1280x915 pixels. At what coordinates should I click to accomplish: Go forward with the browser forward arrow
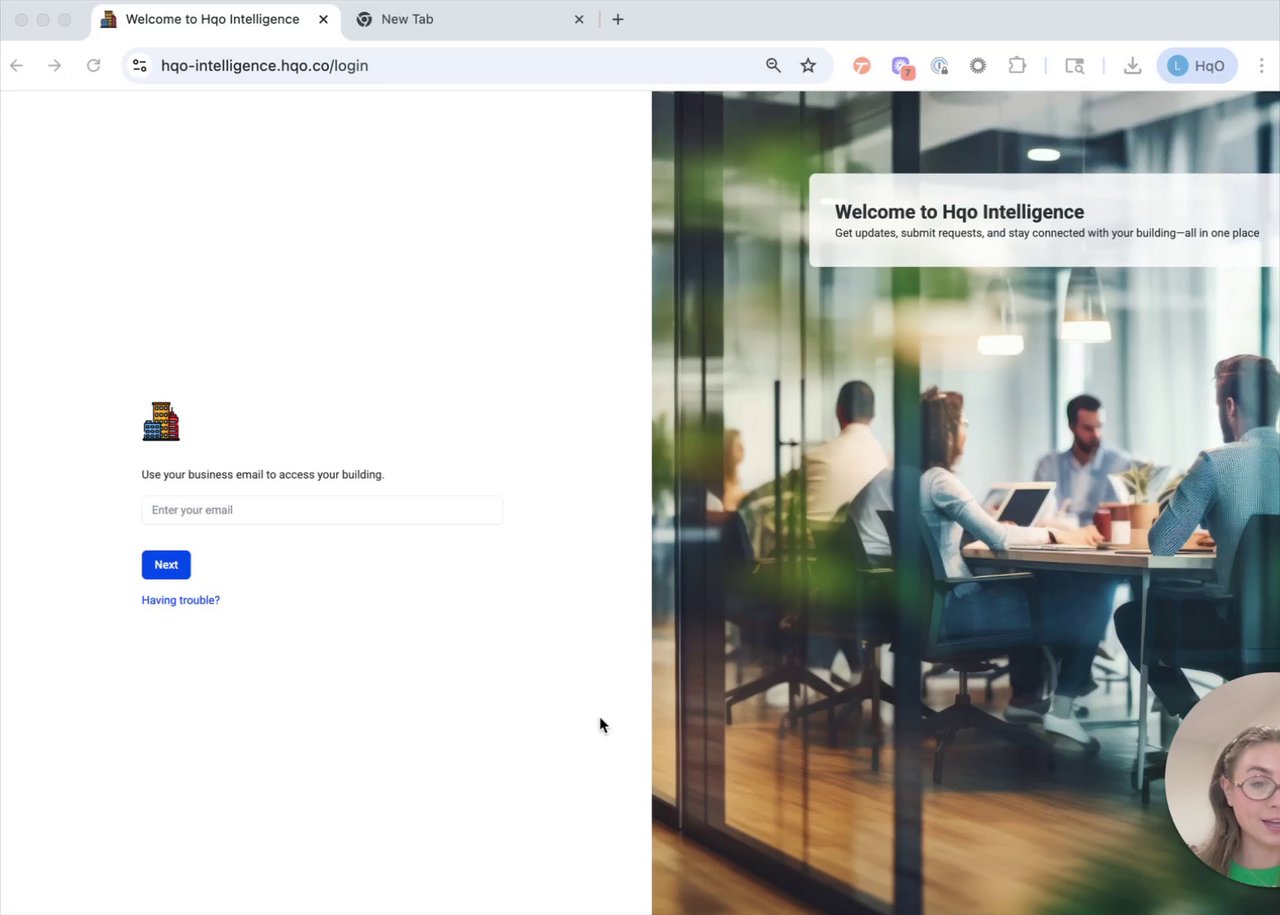(55, 65)
